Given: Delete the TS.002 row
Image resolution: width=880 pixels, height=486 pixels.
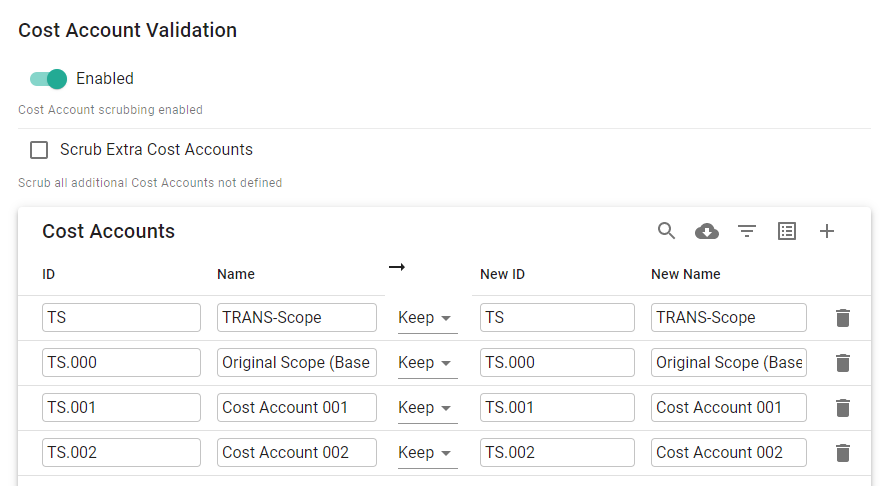Looking at the screenshot, I should [x=842, y=453].
